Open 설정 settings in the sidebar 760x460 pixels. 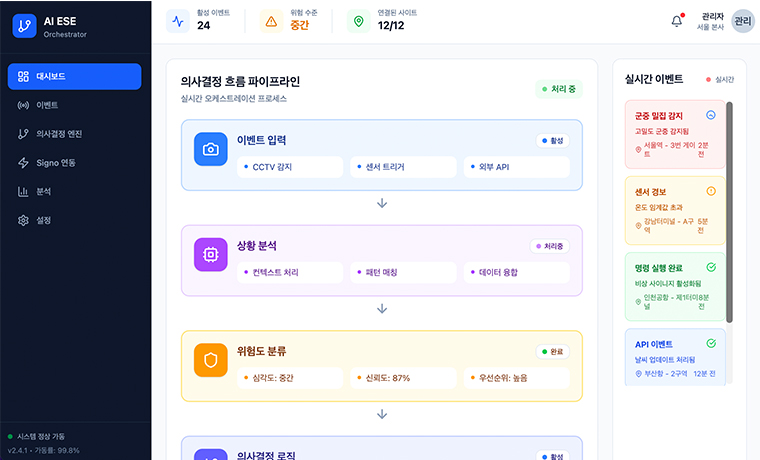[75, 220]
